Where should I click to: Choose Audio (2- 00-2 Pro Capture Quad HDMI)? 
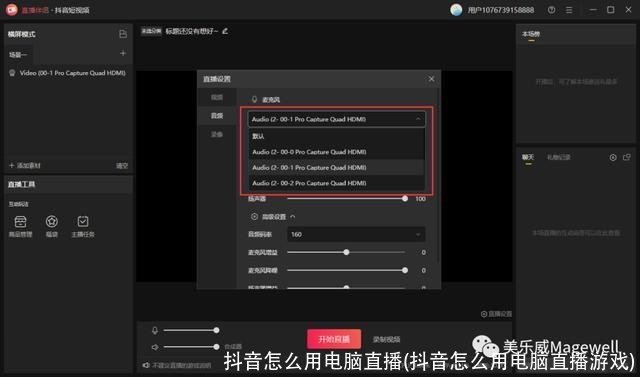coord(337,183)
